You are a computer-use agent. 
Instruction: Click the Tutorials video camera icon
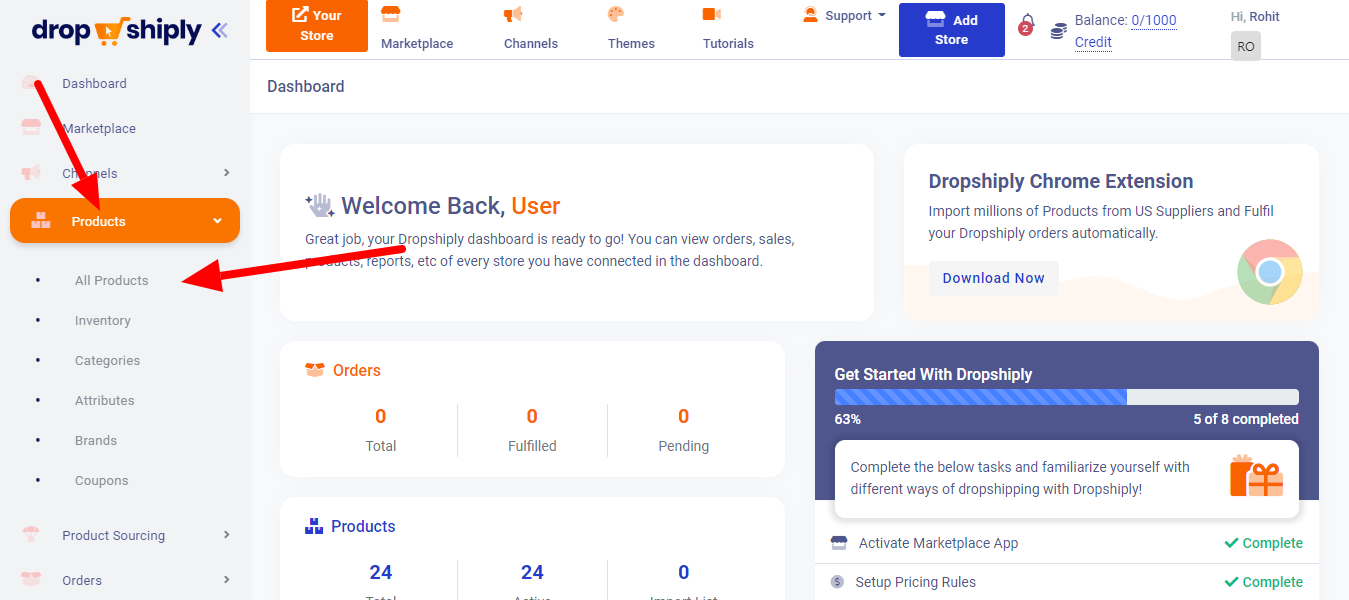[x=712, y=14]
